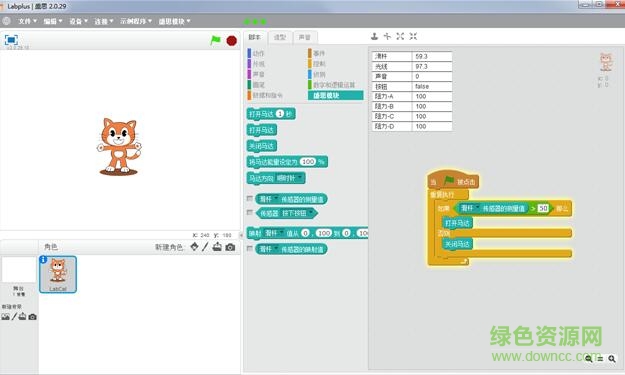
Task: Choose new sprite from library icon
Action: (x=194, y=247)
